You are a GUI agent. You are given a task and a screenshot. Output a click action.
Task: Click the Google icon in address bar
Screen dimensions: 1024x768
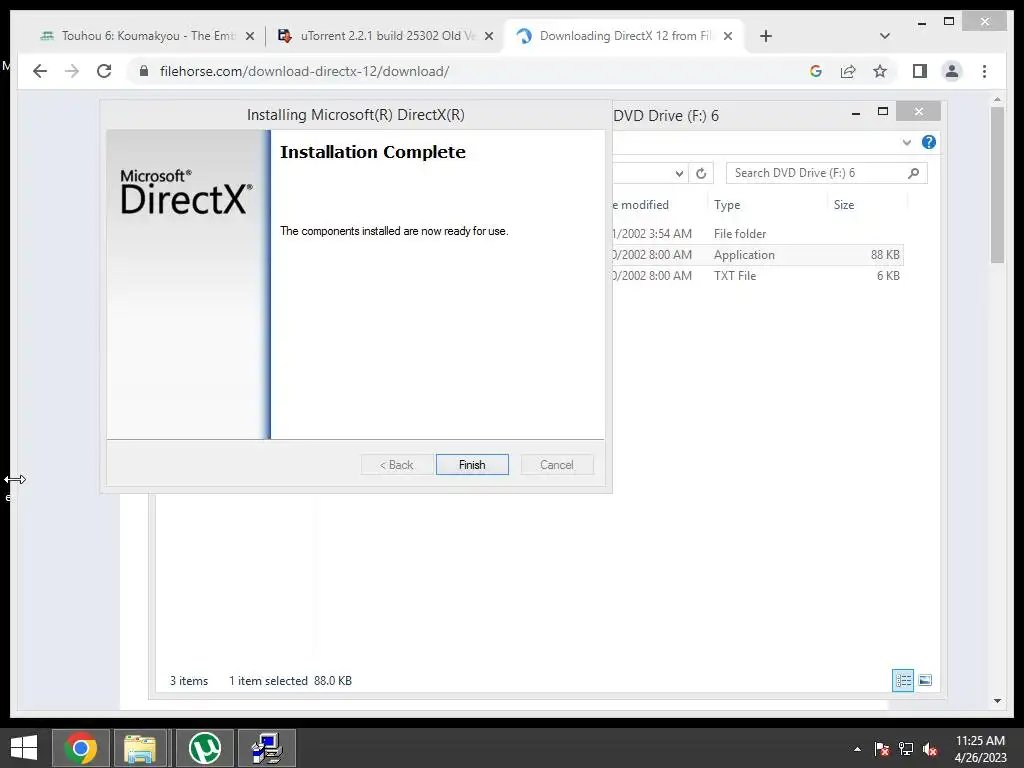click(x=816, y=71)
